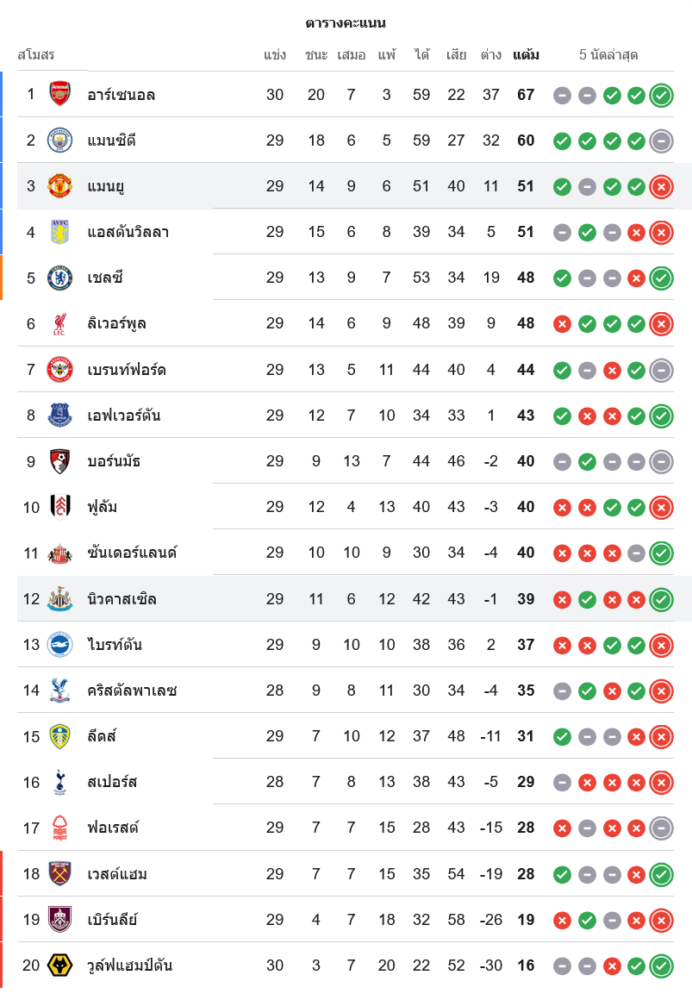Screen dimensions: 692x1000
Task: Open the คริสตัลพาเลซ team page
Action: (135, 690)
